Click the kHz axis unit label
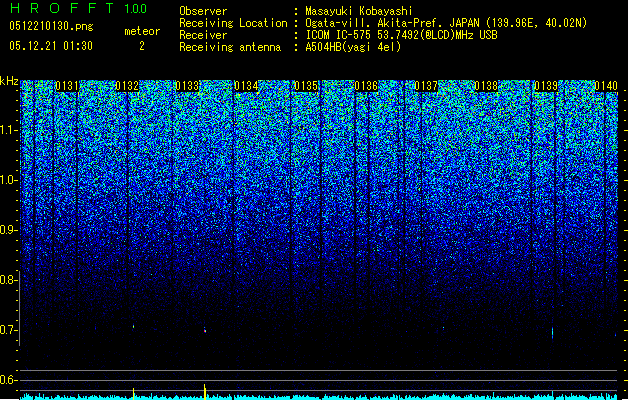 pyautogui.click(x=9, y=81)
